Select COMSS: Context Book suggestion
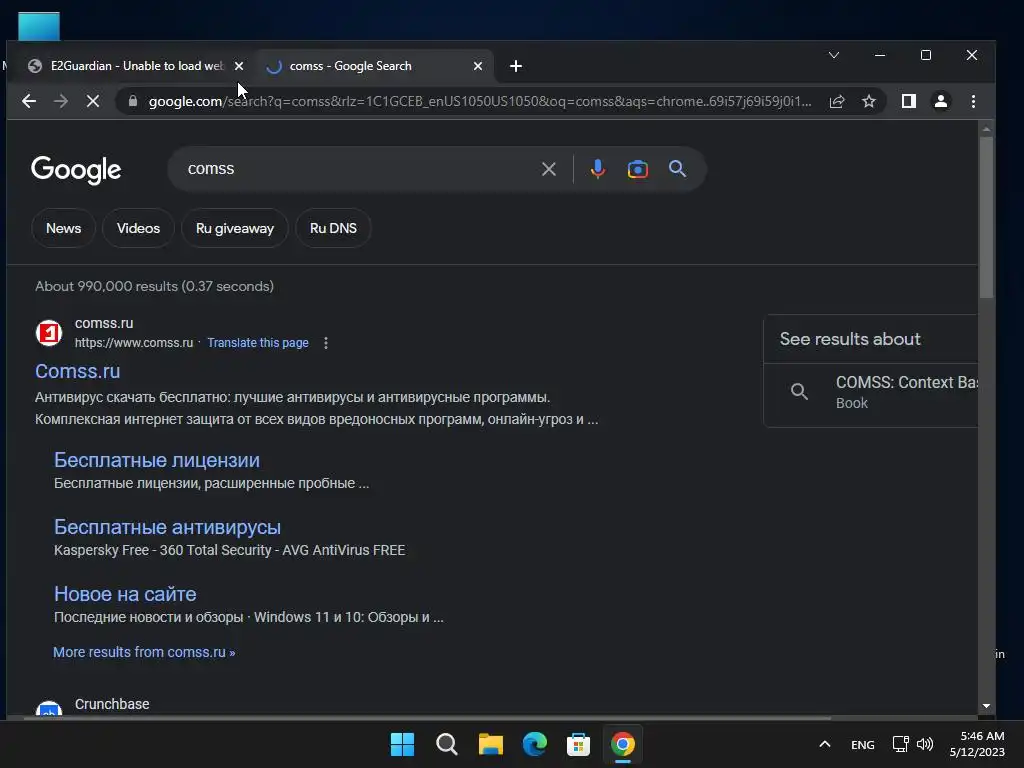Screen dimensions: 1024x768 click(x=872, y=392)
